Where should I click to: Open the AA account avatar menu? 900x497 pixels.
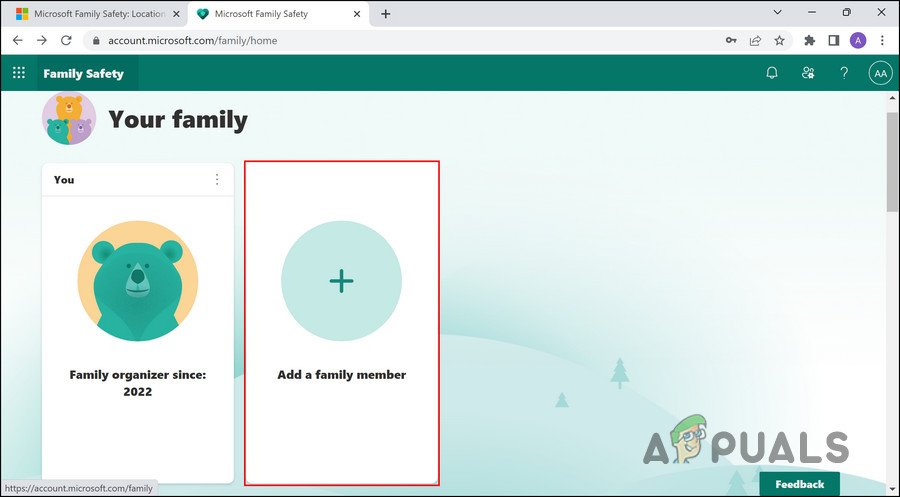pos(880,73)
